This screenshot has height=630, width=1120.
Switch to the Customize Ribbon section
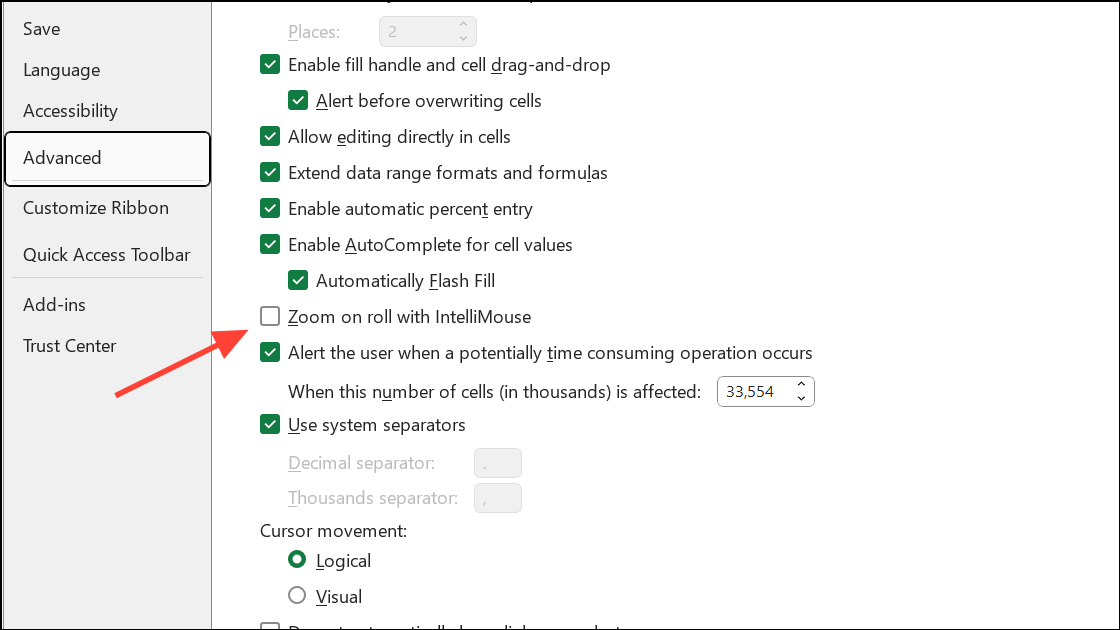pos(95,207)
